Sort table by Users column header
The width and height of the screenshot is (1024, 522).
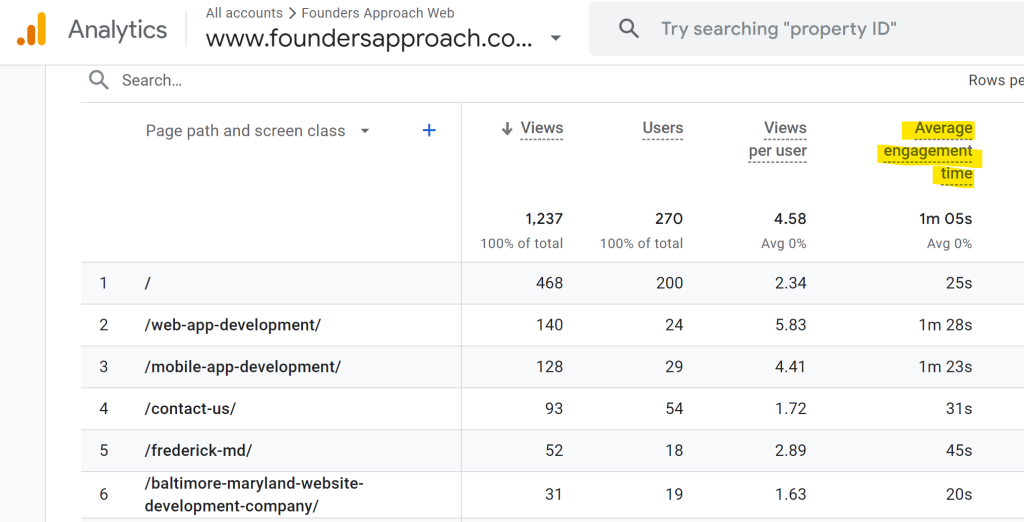662,128
